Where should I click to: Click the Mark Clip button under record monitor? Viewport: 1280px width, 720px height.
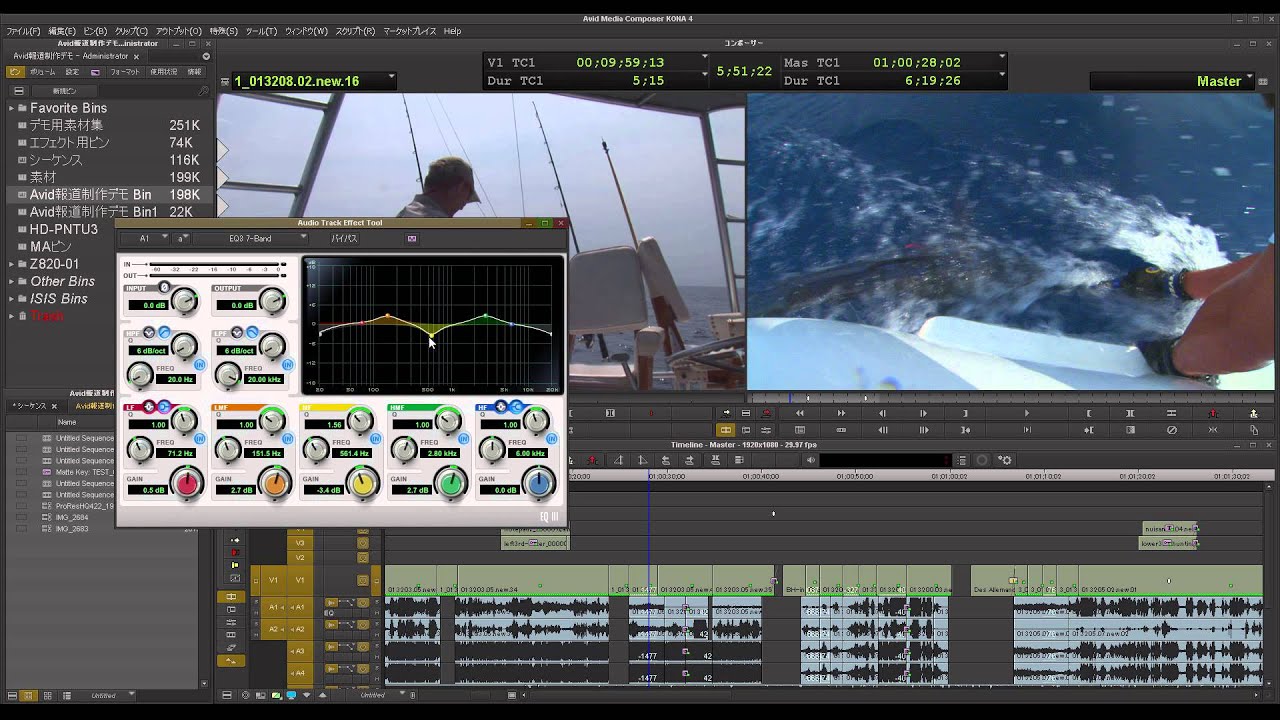(1130, 413)
